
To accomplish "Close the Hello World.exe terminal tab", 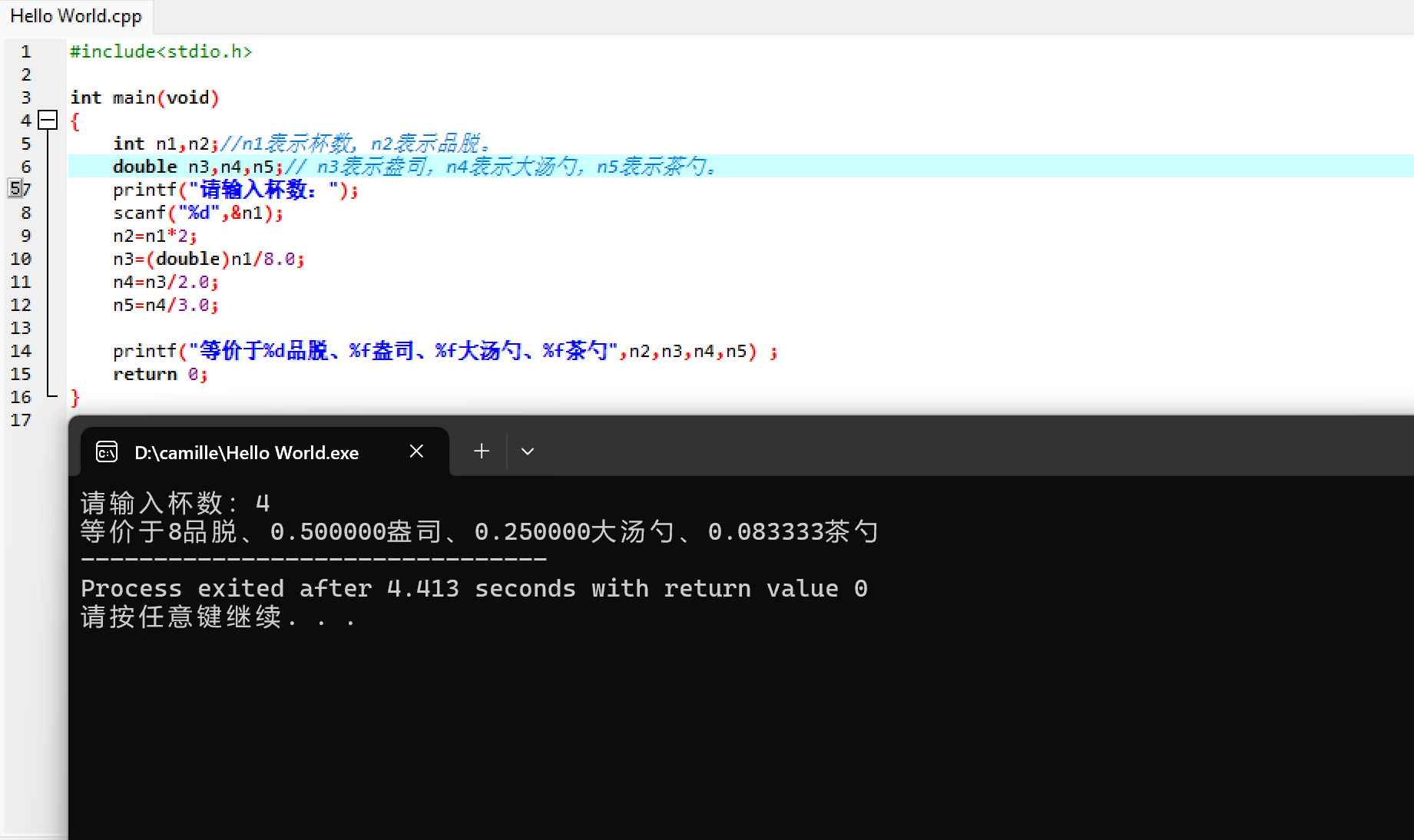I will coord(416,451).
